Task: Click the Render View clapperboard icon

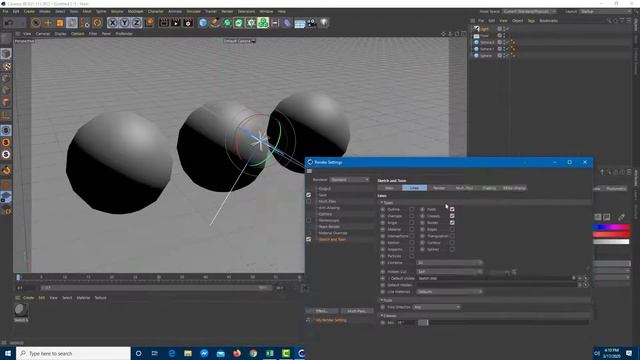Action: pos(164,23)
